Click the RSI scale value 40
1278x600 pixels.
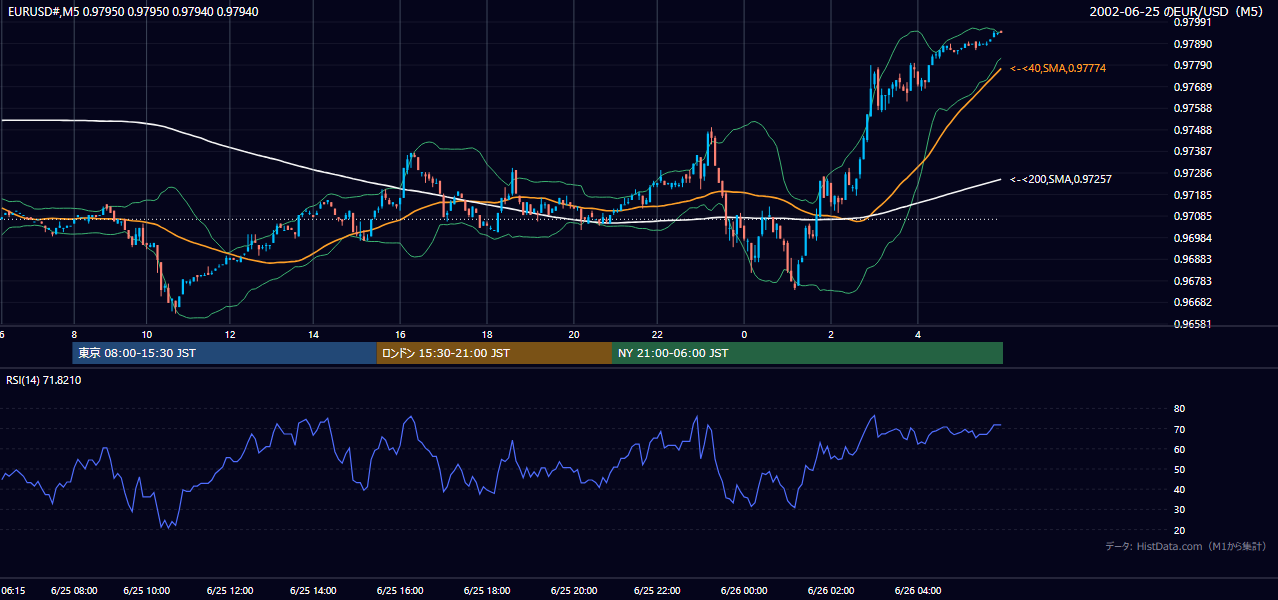point(1179,489)
